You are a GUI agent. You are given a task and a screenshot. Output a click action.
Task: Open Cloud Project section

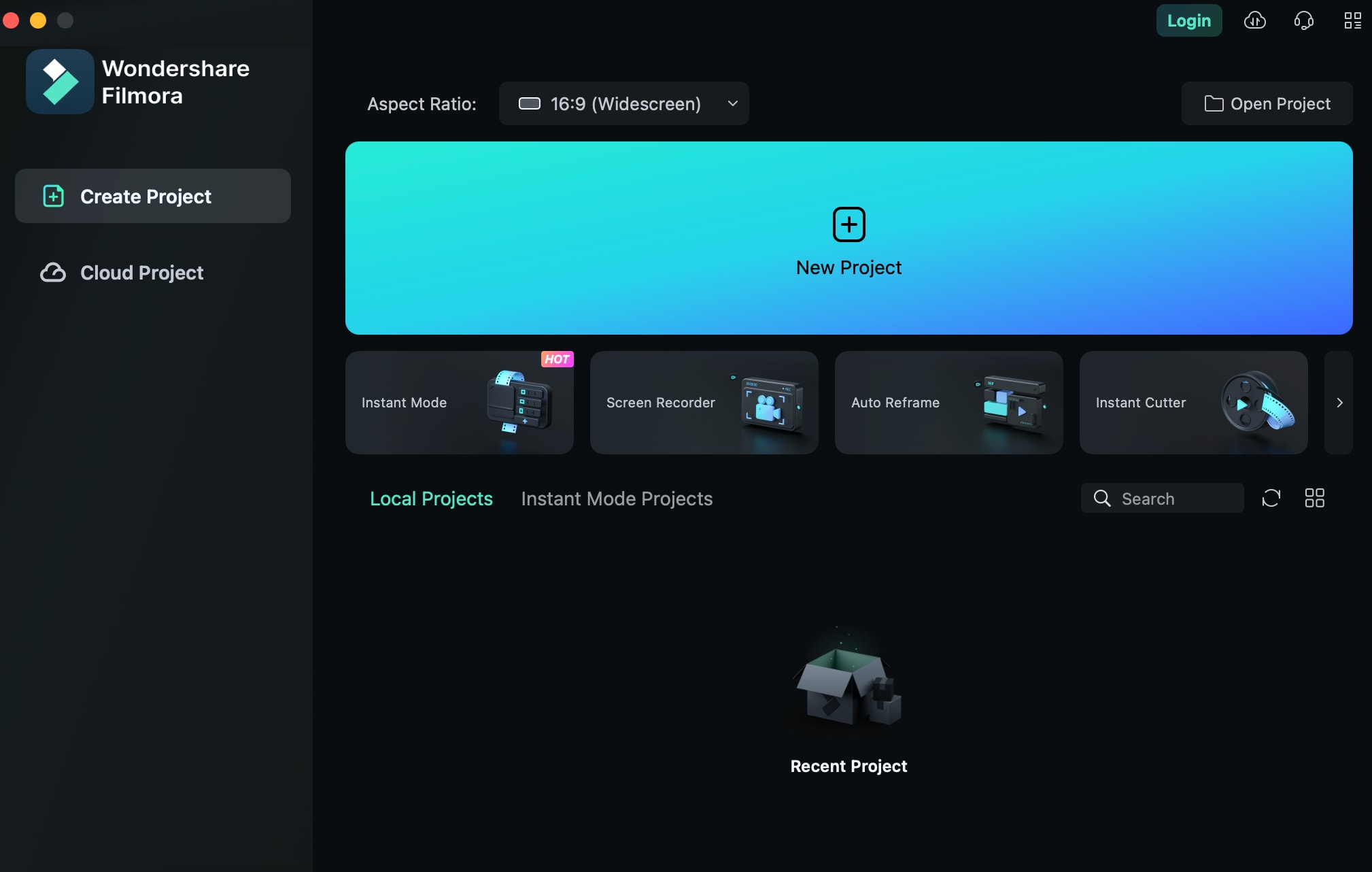tap(141, 272)
